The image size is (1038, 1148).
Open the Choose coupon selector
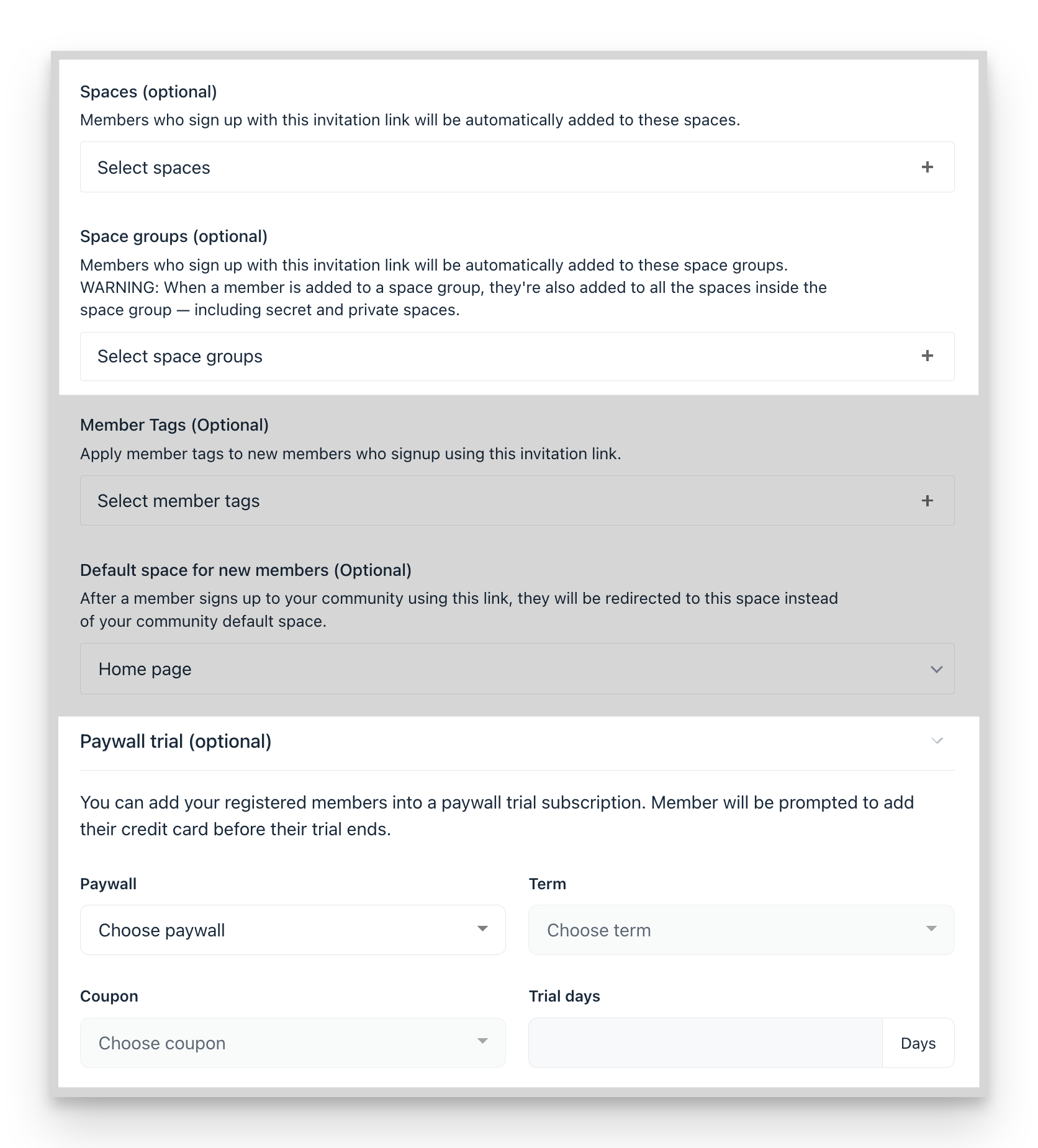(292, 1043)
